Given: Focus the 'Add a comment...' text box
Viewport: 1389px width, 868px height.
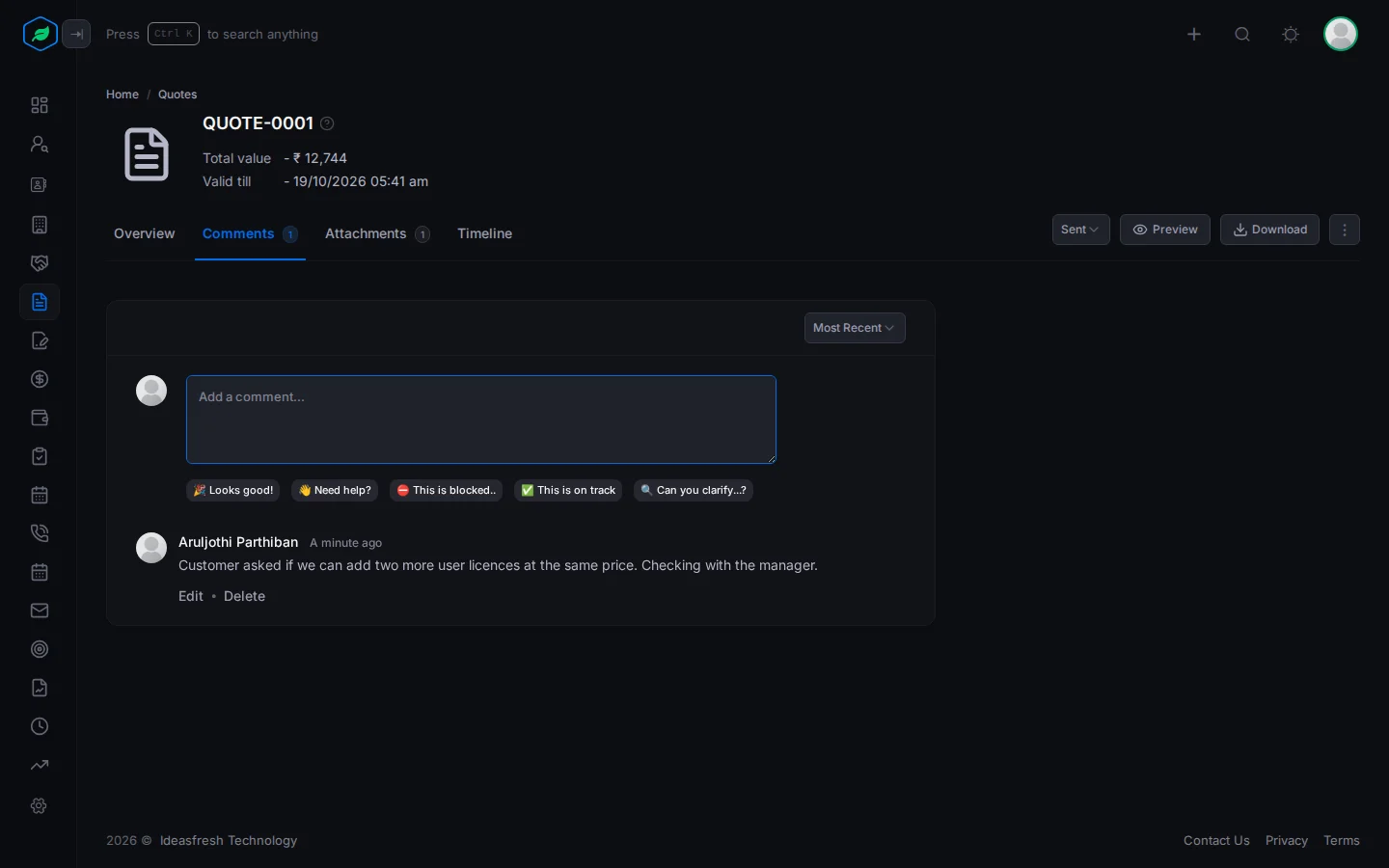Looking at the screenshot, I should (x=481, y=420).
